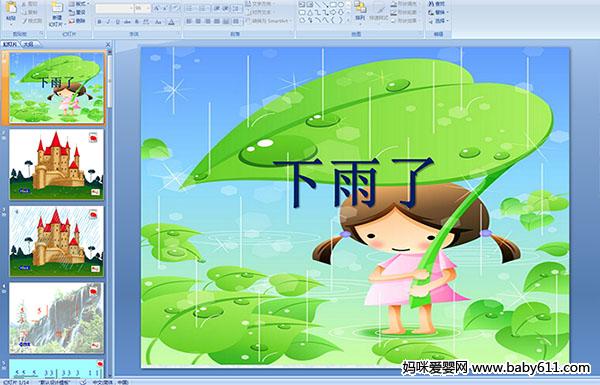This screenshot has height=385, width=600.
Task: Select the oval shape in shapes gallery
Action: pyautogui.click(x=341, y=5)
